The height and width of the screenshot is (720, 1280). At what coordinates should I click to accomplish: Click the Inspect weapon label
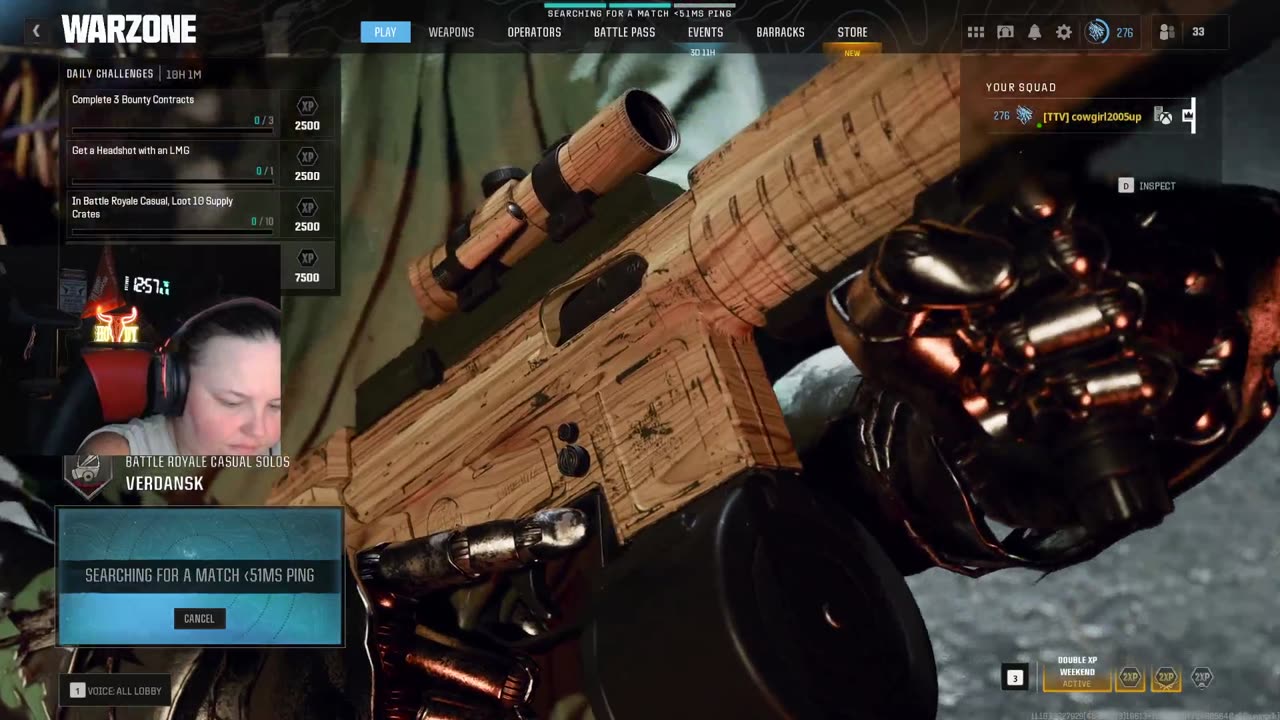1157,186
